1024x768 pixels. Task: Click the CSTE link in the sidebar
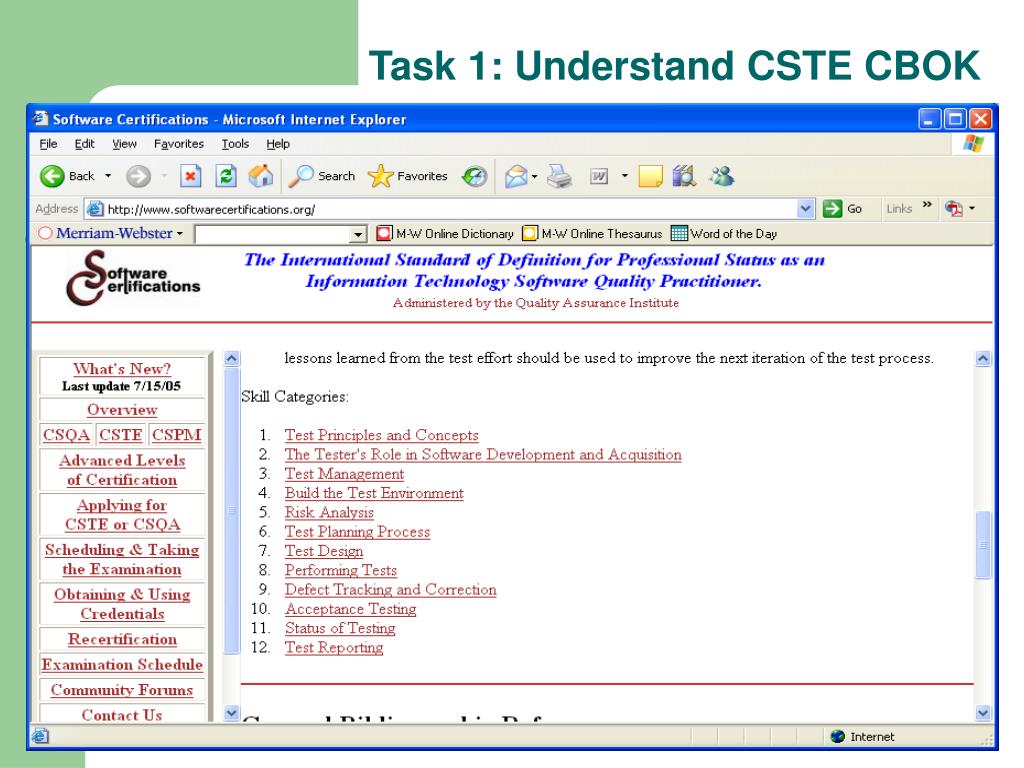tap(121, 435)
